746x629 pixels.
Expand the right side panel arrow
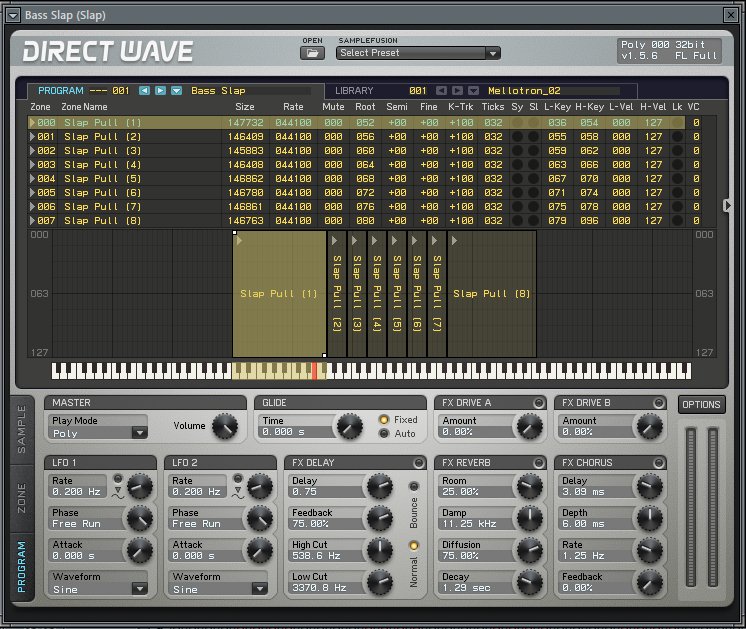point(726,206)
